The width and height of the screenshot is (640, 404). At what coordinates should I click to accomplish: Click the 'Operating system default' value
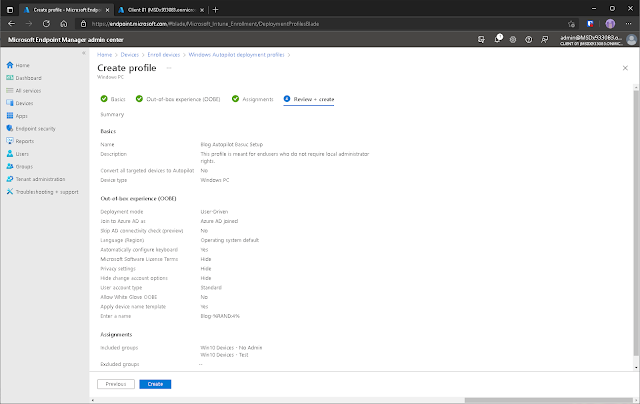[x=230, y=240]
